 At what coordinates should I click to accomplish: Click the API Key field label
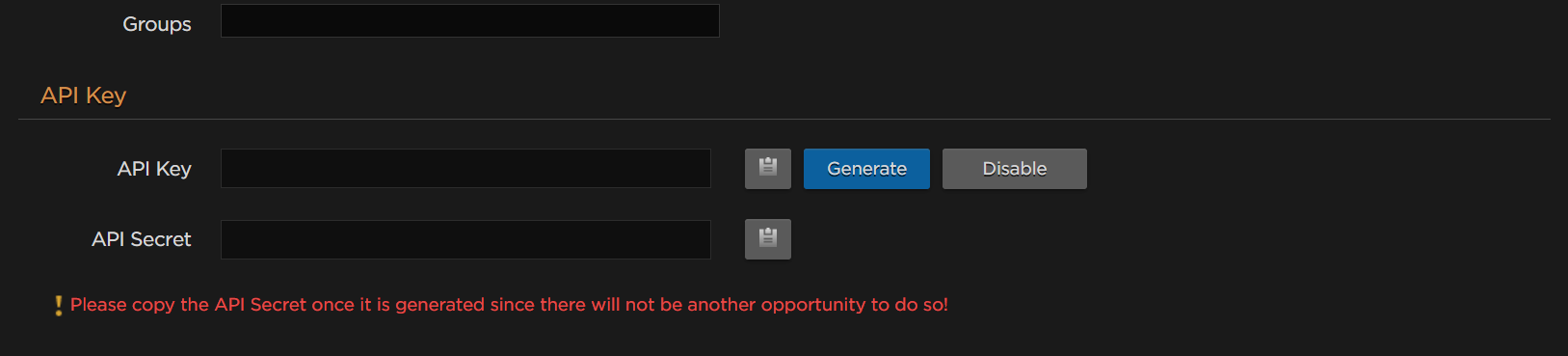(154, 169)
